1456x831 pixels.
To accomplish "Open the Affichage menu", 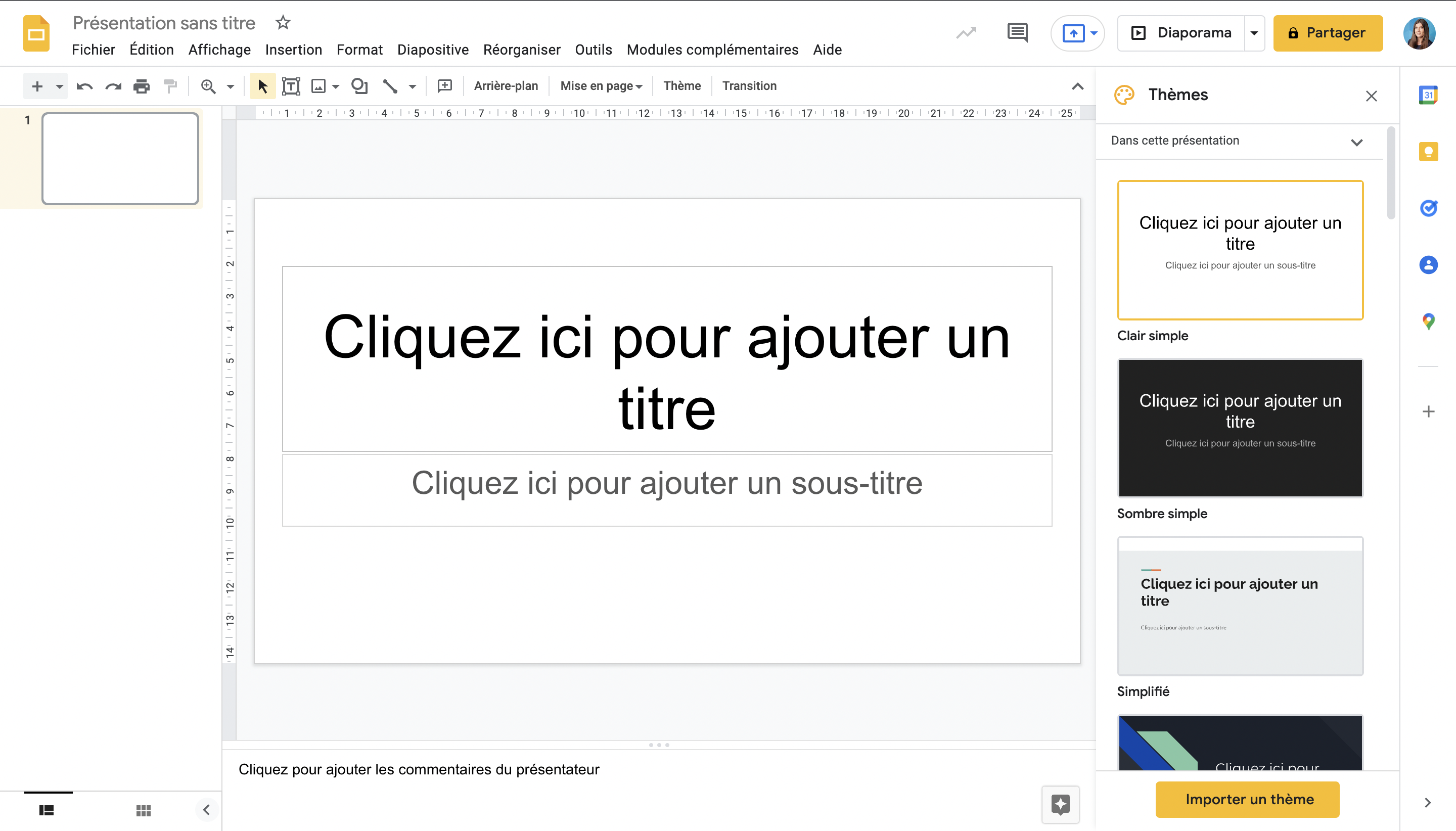I will [x=220, y=50].
